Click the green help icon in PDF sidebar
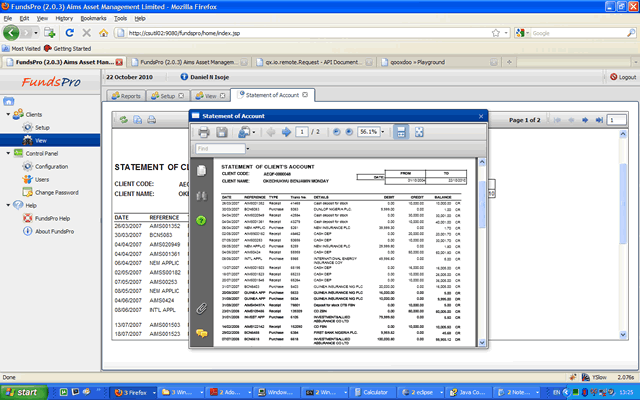The image size is (640, 400). tap(201, 220)
